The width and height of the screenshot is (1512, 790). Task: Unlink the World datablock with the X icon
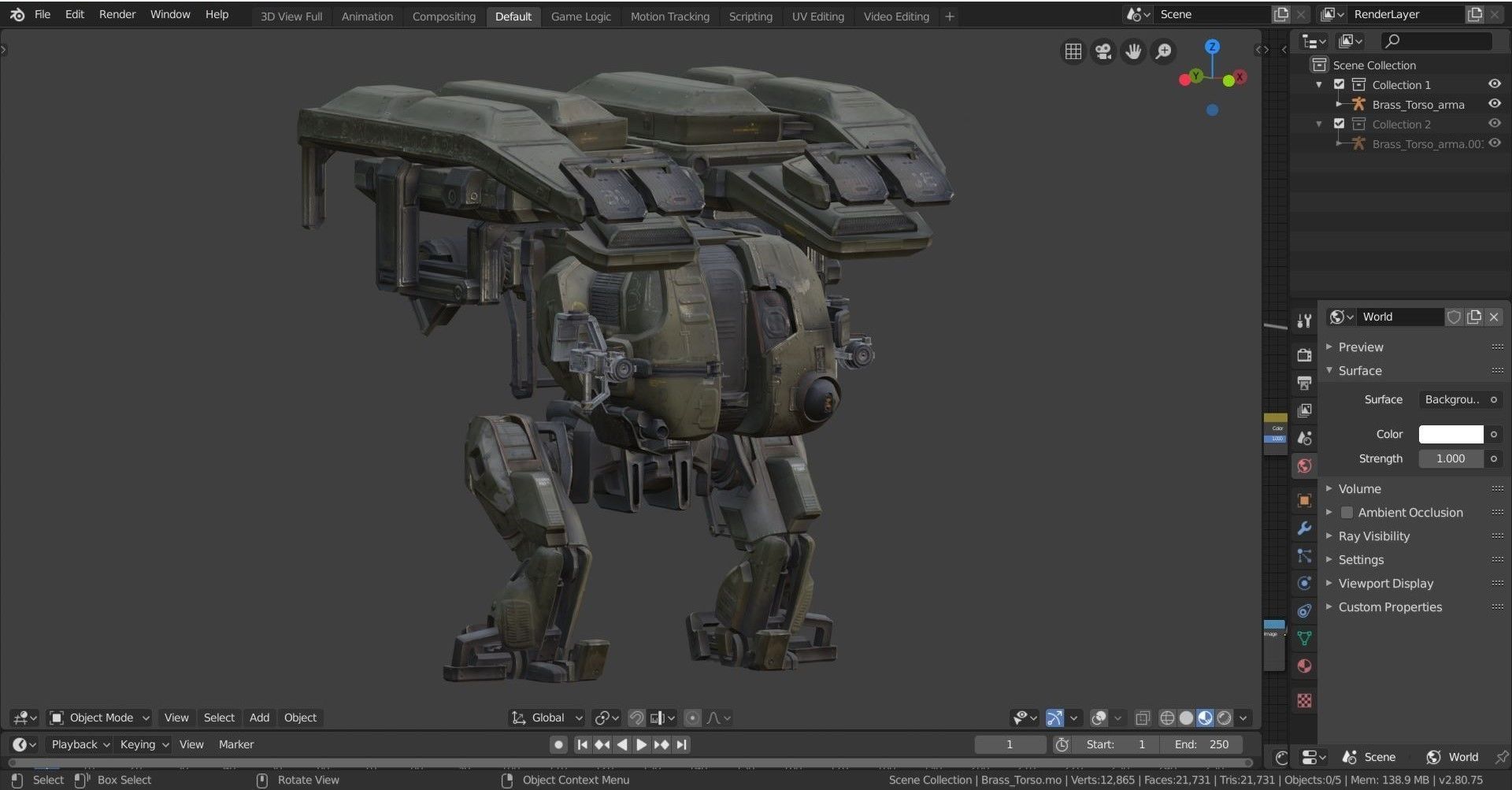tap(1493, 317)
